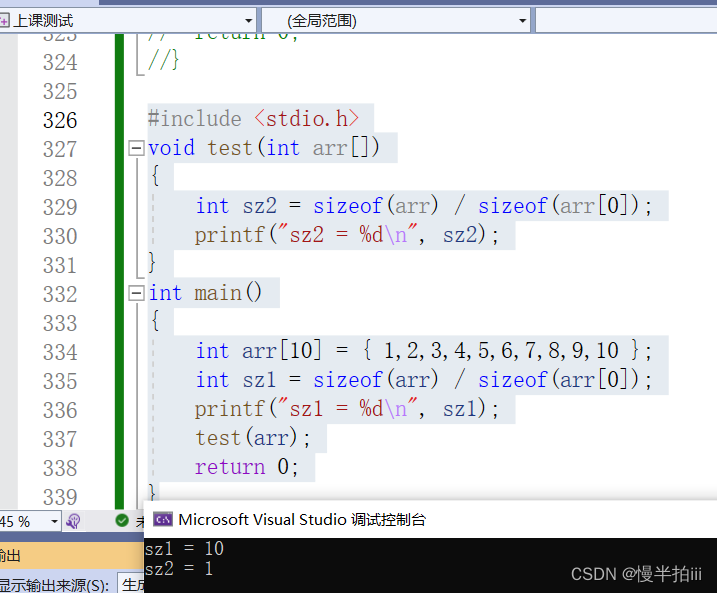Click the green change-tracking margin bar
Image resolution: width=717 pixels, height=593 pixels.
pos(119,271)
